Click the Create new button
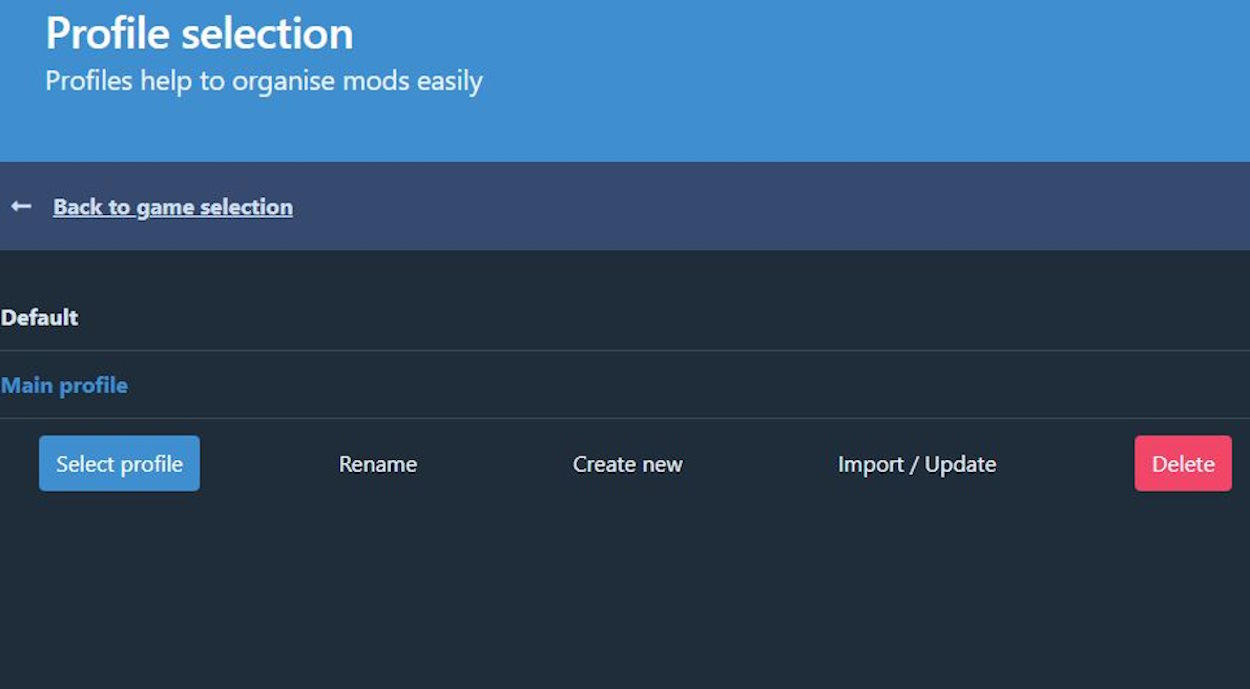1250x689 pixels. pyautogui.click(x=627, y=464)
